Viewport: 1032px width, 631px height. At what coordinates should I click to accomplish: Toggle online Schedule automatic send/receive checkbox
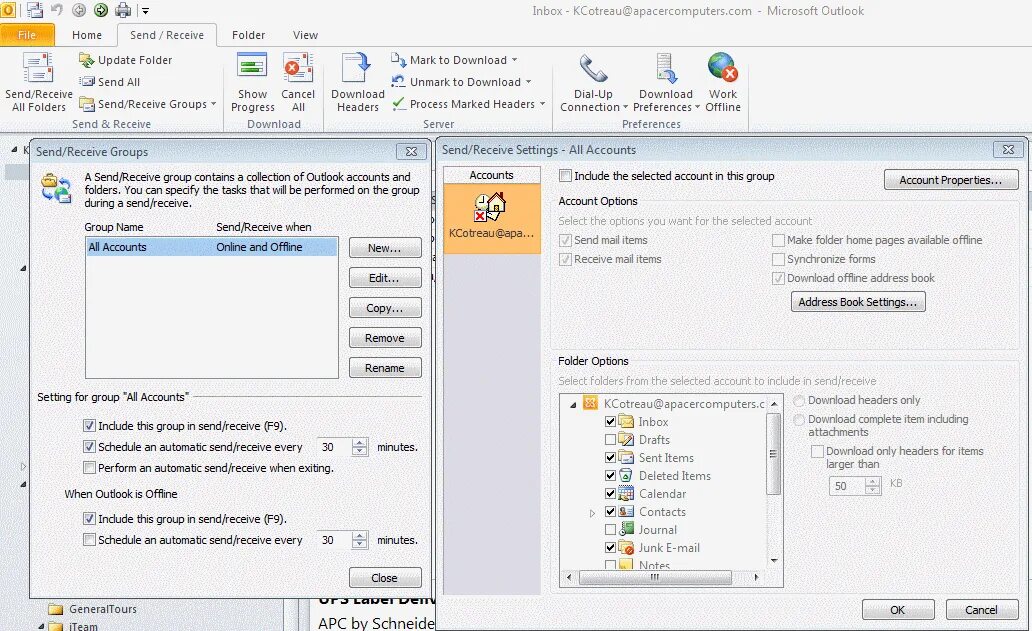[90, 447]
